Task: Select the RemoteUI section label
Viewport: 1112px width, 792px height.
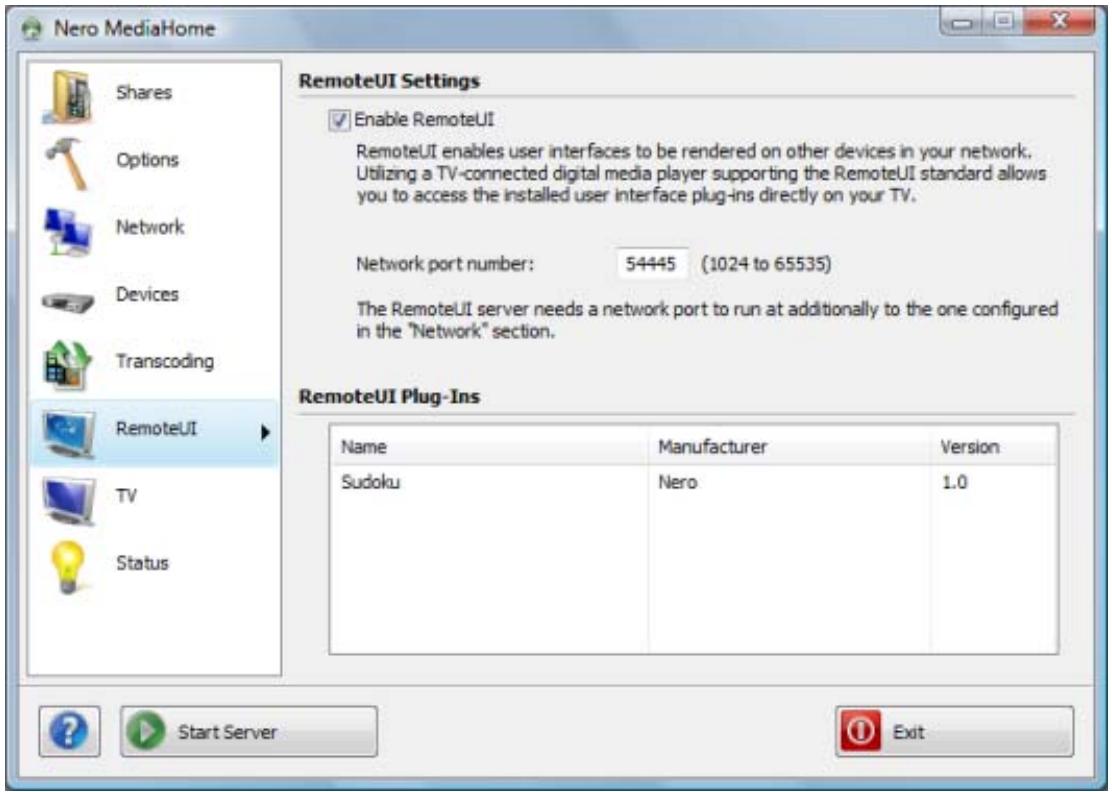Action: [157, 428]
